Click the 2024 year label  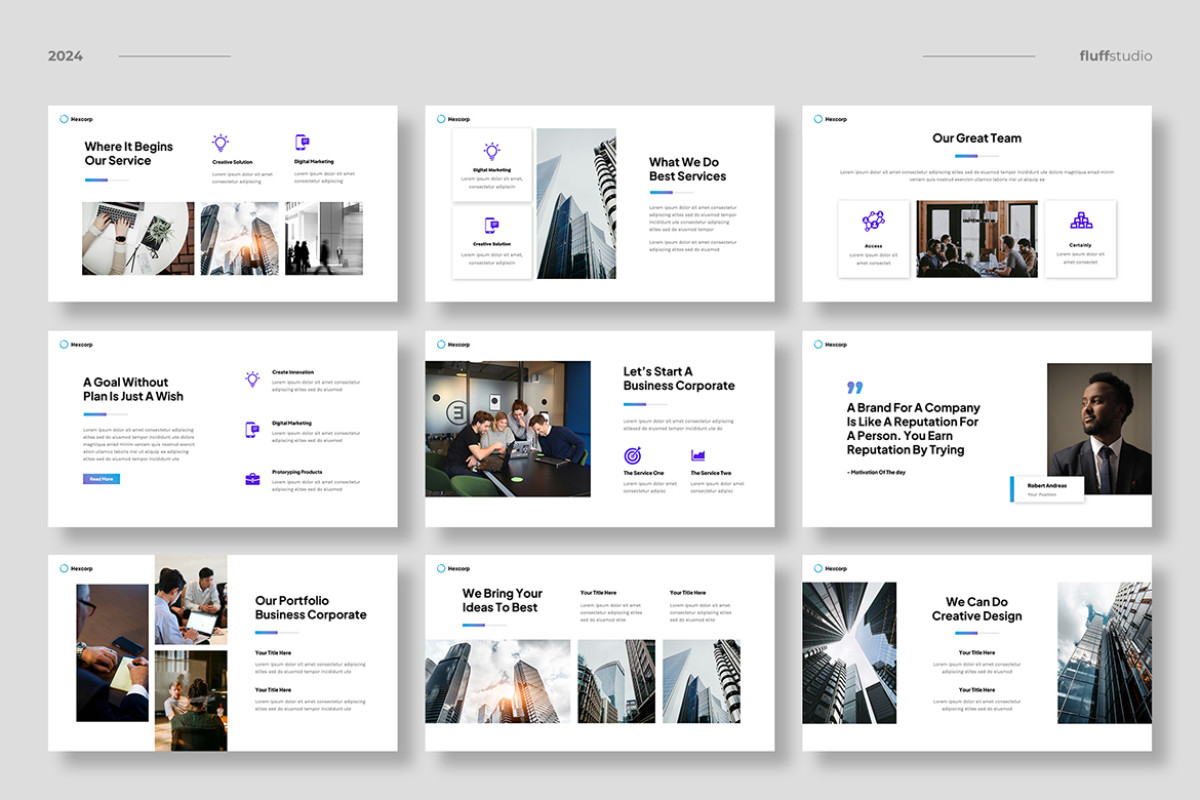coord(65,56)
